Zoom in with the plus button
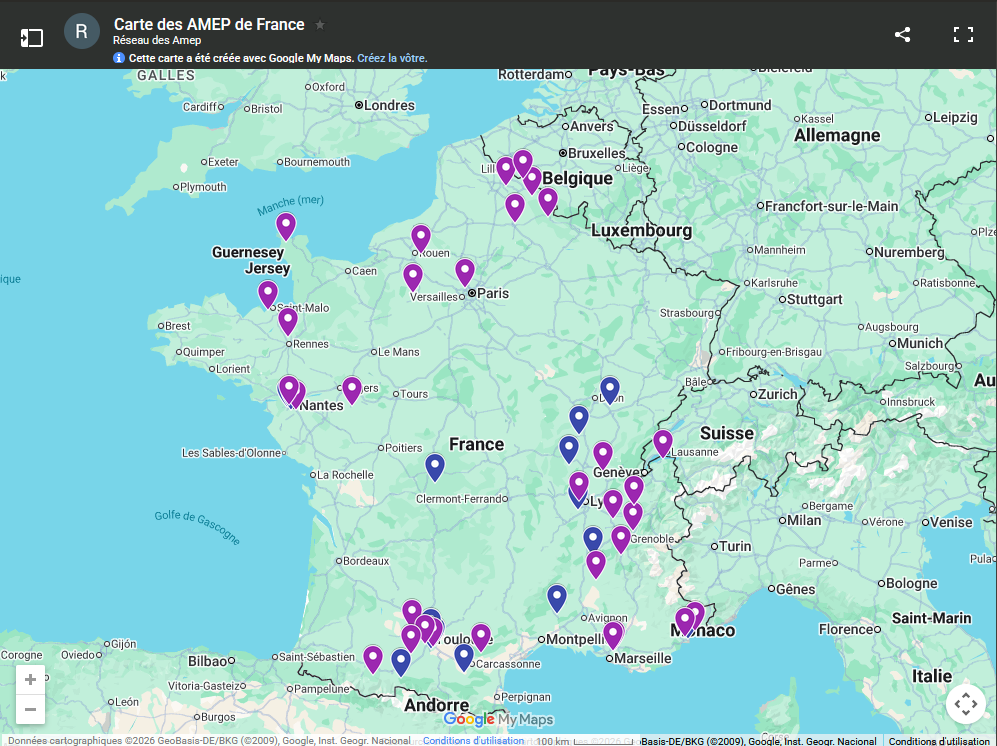 pos(30,680)
